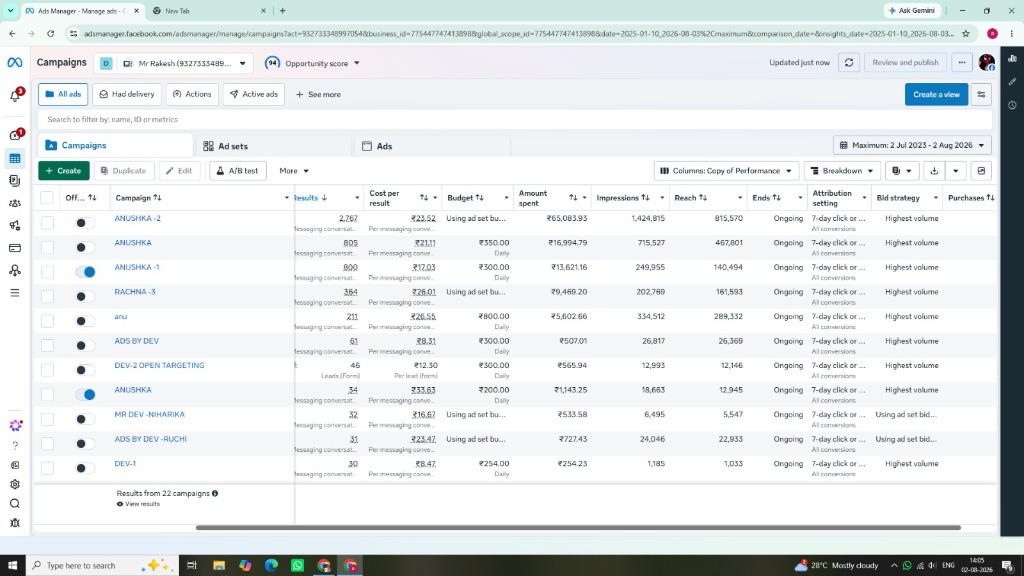The image size is (1024, 576).
Task: Open the ADS BY DEV -RUCHI campaign link
Action: click(x=150, y=439)
